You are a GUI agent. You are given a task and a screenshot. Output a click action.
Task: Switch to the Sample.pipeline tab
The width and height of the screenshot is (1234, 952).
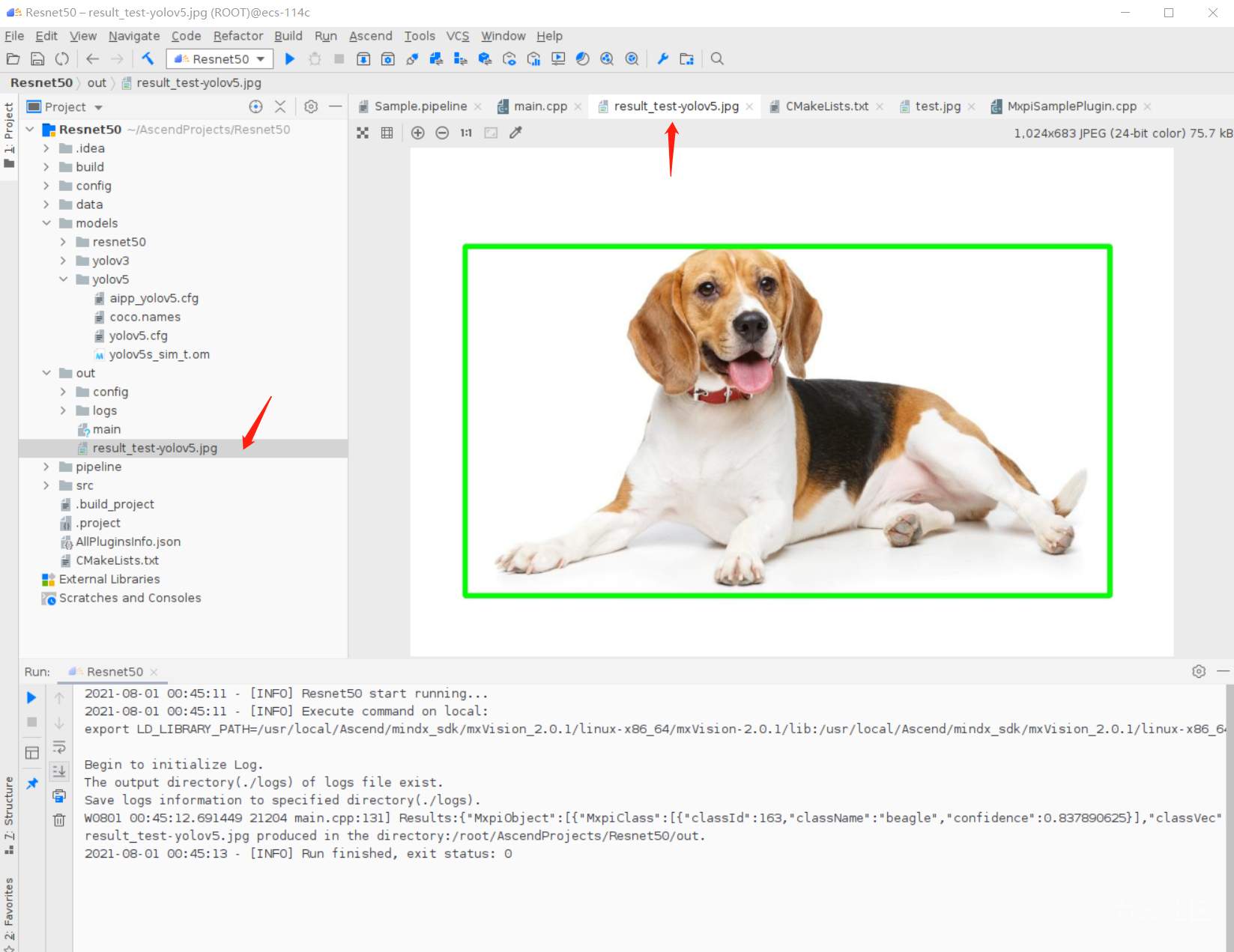[420, 106]
